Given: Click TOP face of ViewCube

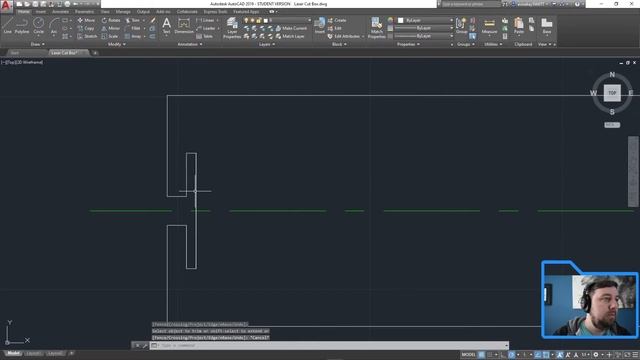Looking at the screenshot, I should point(612,93).
